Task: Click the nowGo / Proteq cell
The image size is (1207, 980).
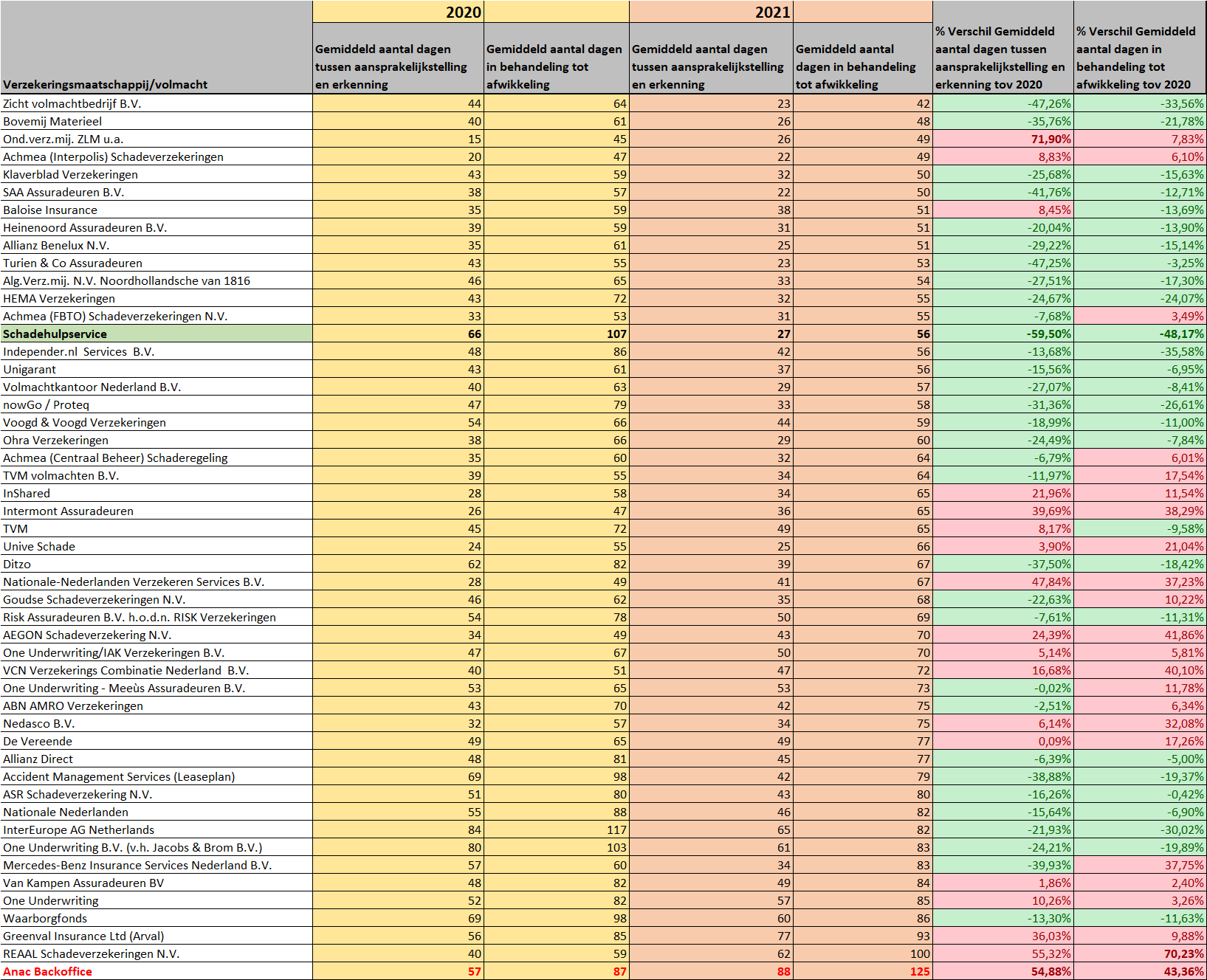Action: (x=157, y=404)
